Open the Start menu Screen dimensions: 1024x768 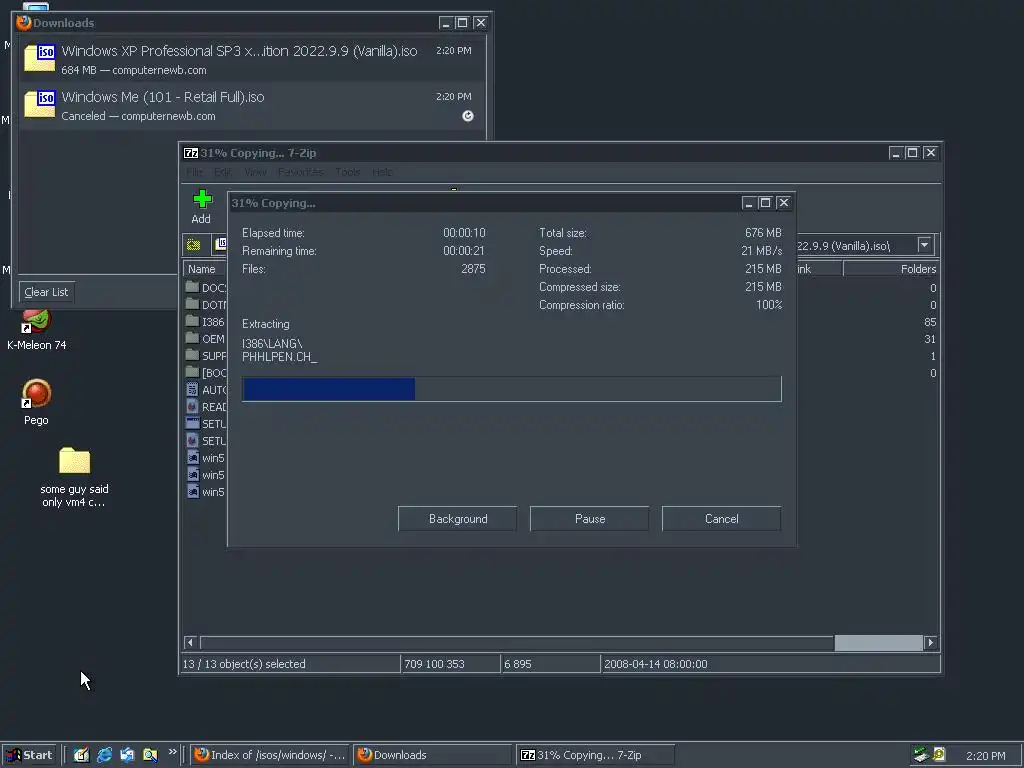coord(29,755)
